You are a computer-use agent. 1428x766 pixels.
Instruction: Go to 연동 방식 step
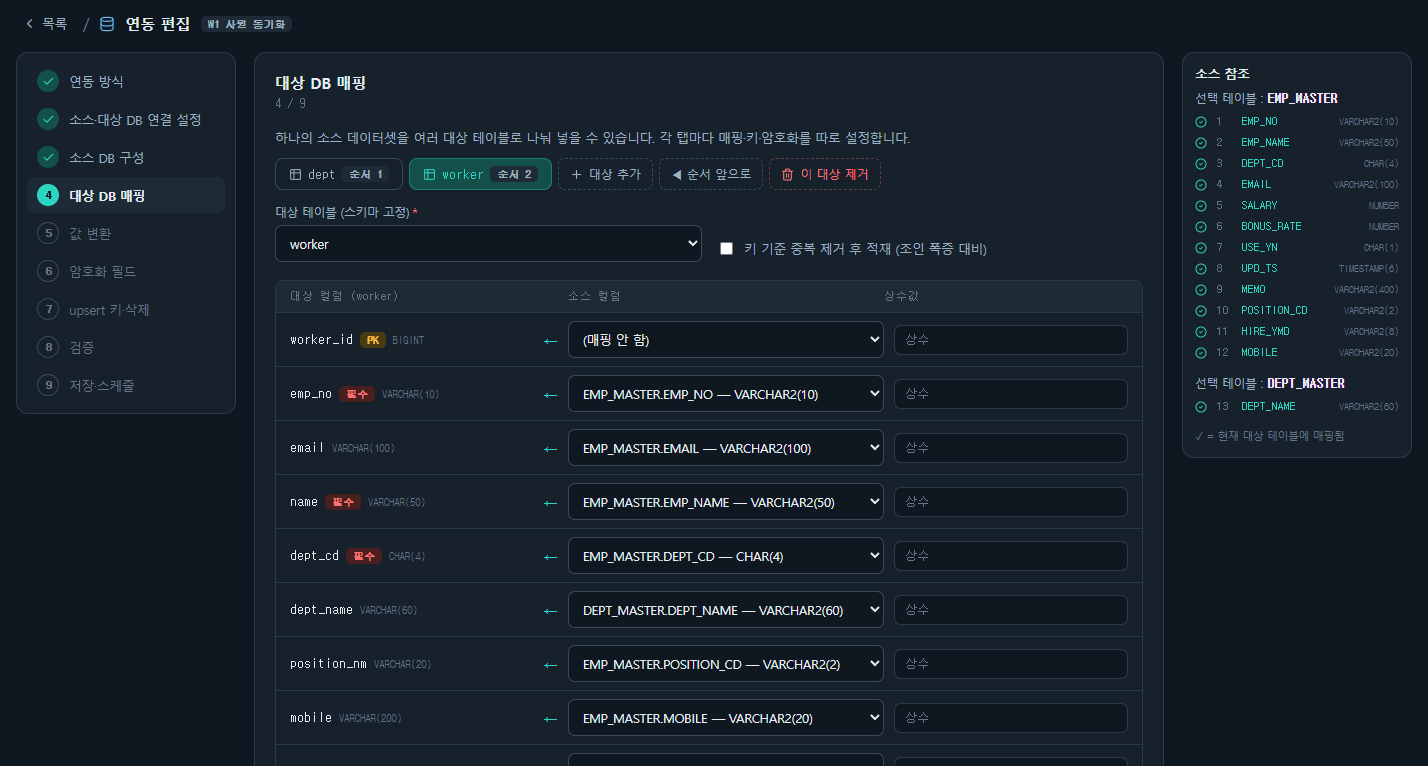click(x=126, y=81)
